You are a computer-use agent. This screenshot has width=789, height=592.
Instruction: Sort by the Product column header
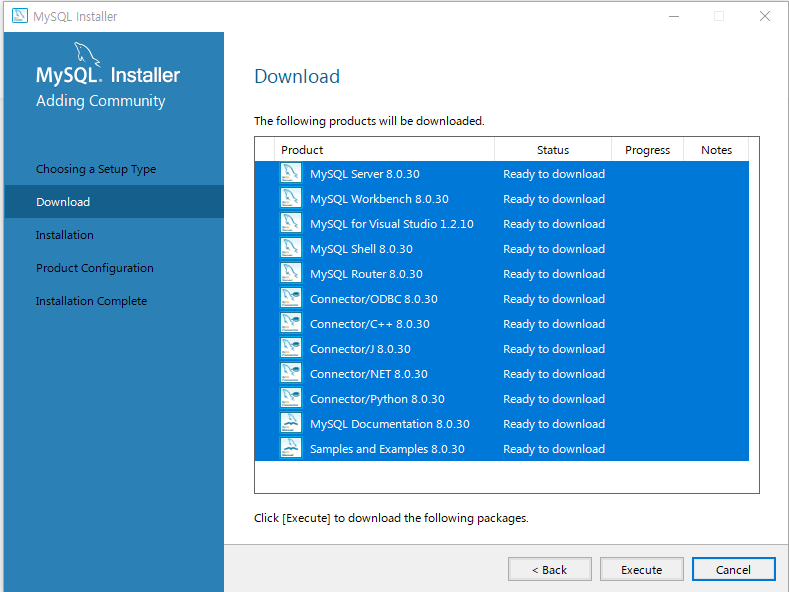coord(384,150)
